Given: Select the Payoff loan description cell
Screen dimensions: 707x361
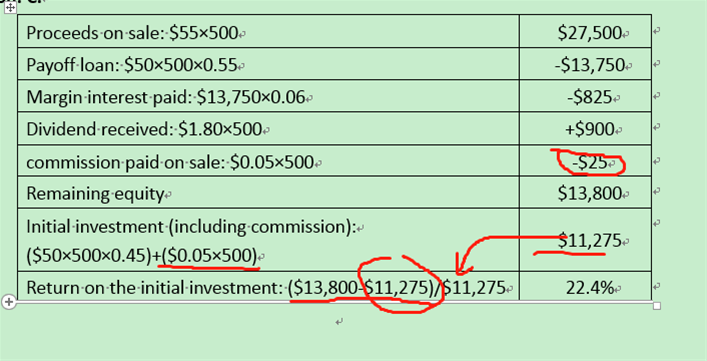Looking at the screenshot, I should click(268, 64).
